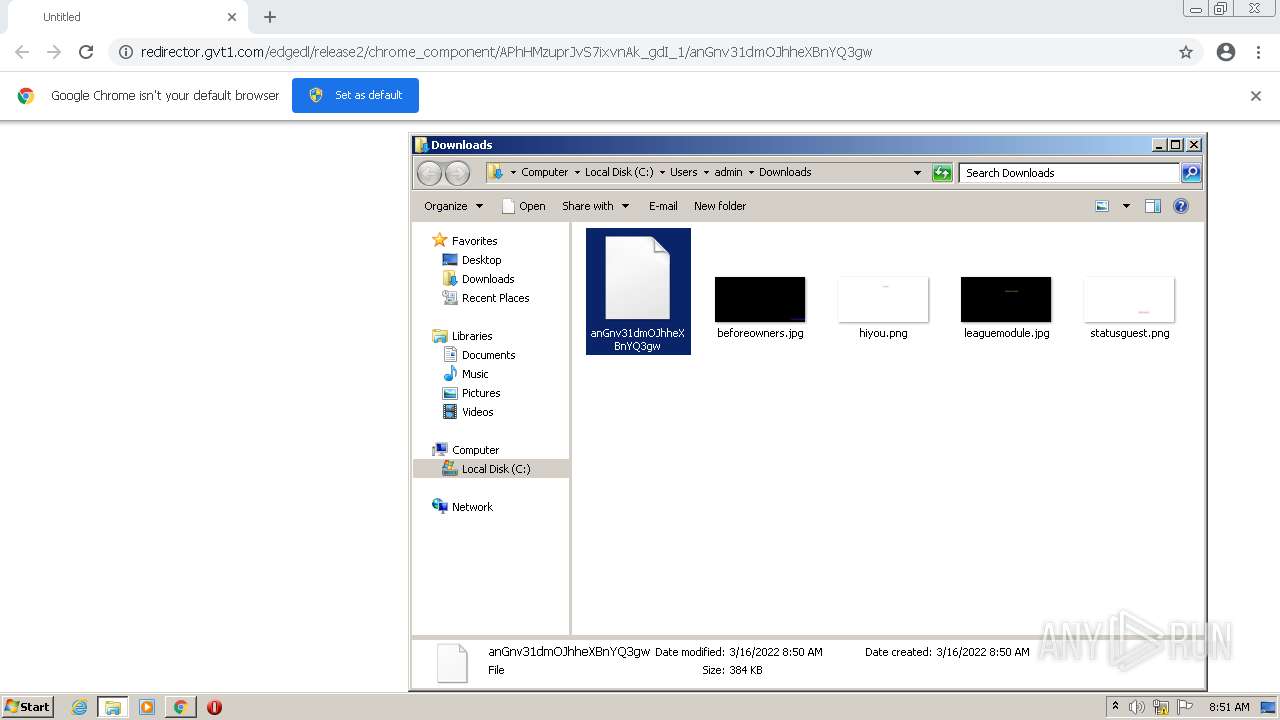Open the network status icon in the tray
The height and width of the screenshot is (720, 1280).
[1161, 707]
